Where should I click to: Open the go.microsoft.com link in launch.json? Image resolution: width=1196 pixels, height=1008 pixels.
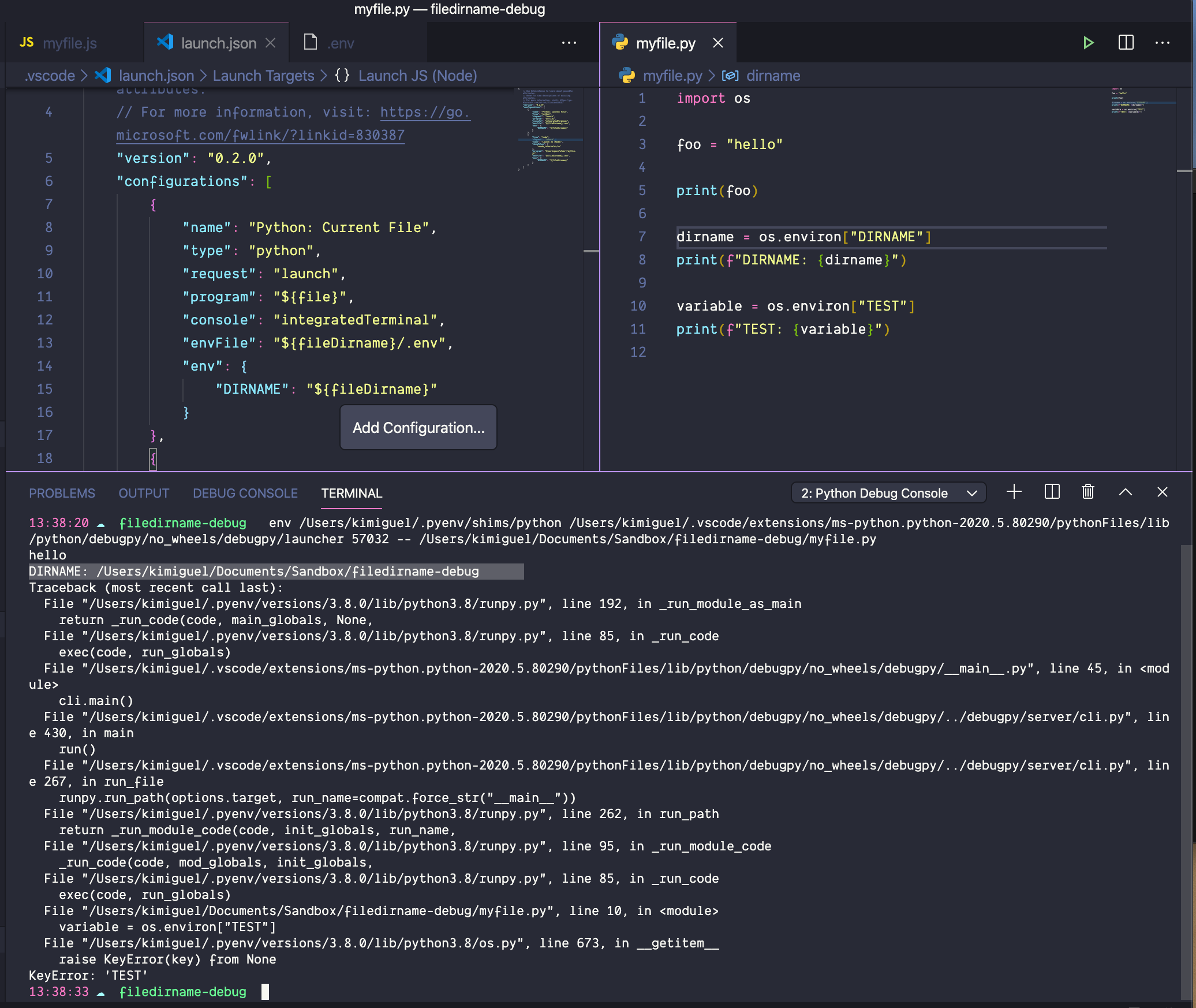(x=425, y=112)
